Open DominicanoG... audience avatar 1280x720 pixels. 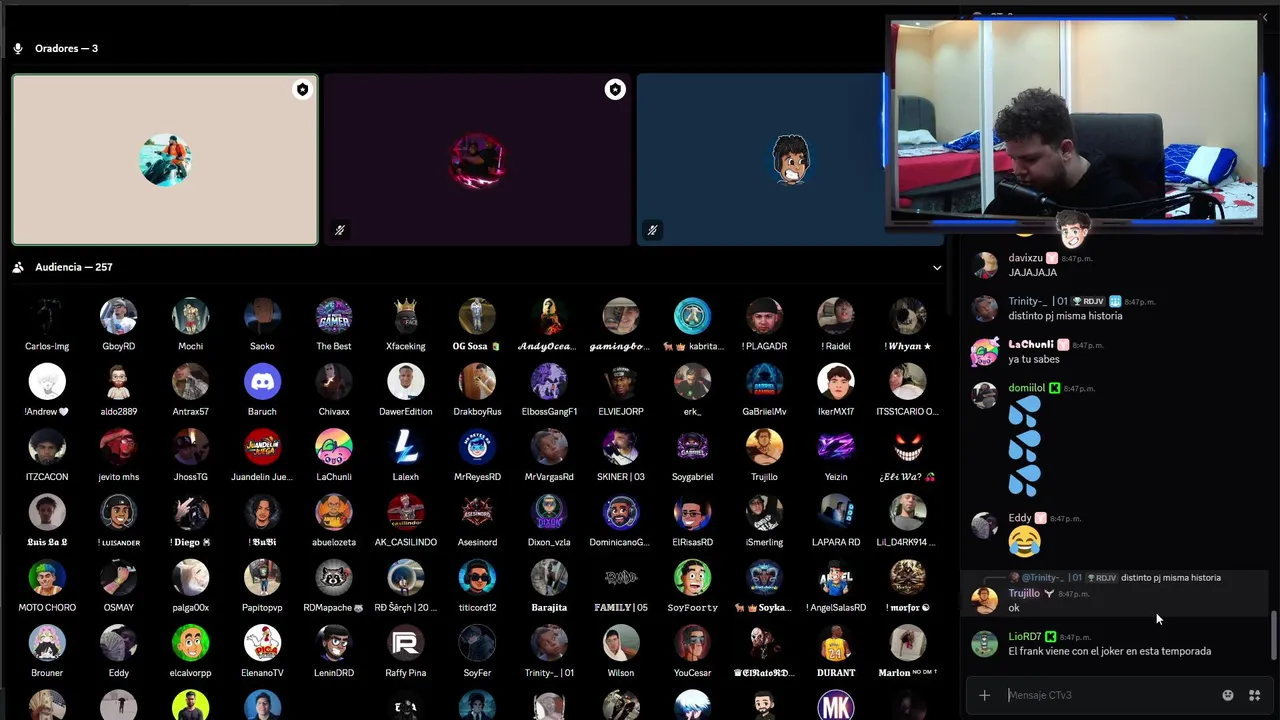(x=620, y=512)
